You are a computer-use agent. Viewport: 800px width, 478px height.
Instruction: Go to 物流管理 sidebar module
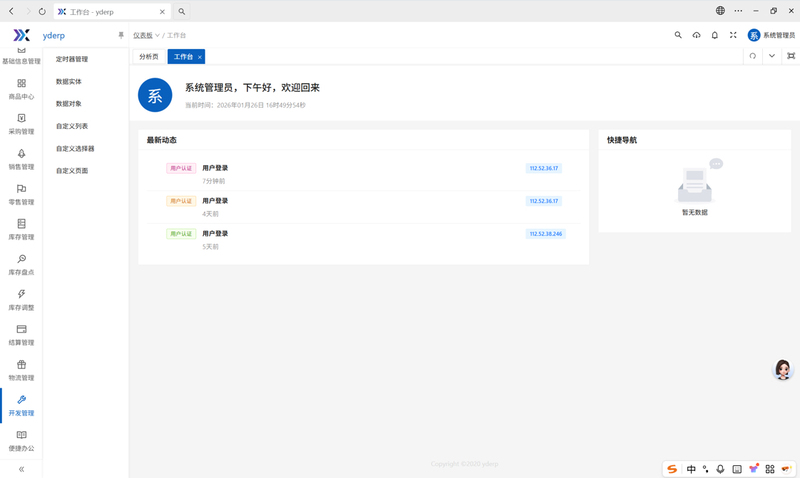[21, 371]
